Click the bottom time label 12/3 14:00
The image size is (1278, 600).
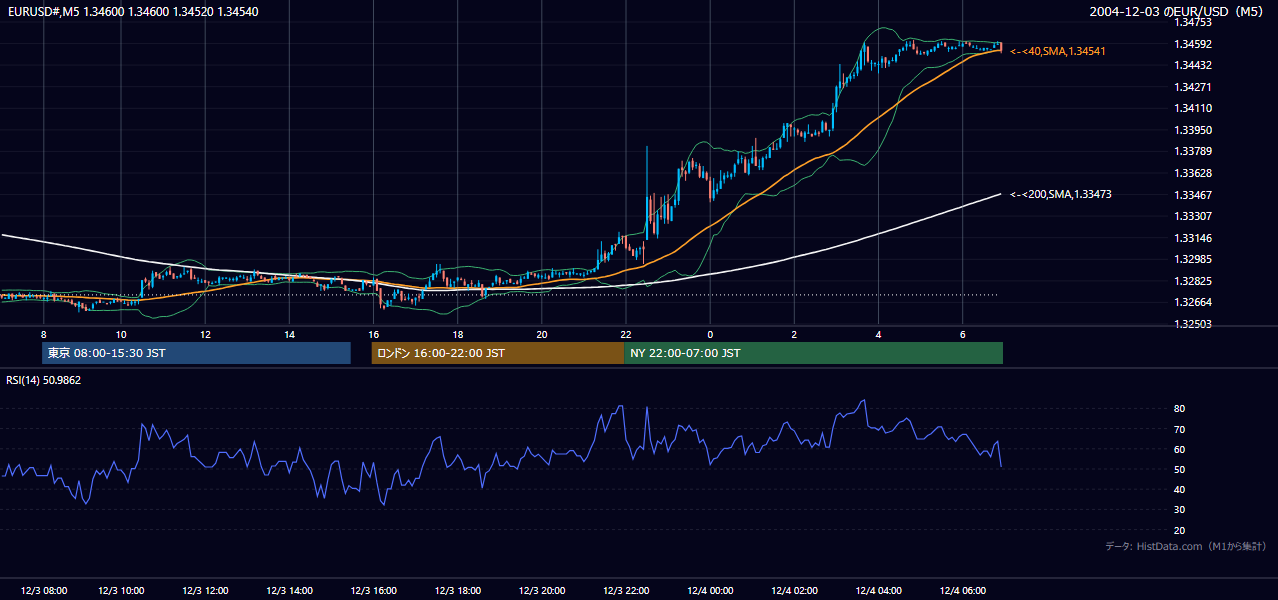[x=290, y=590]
